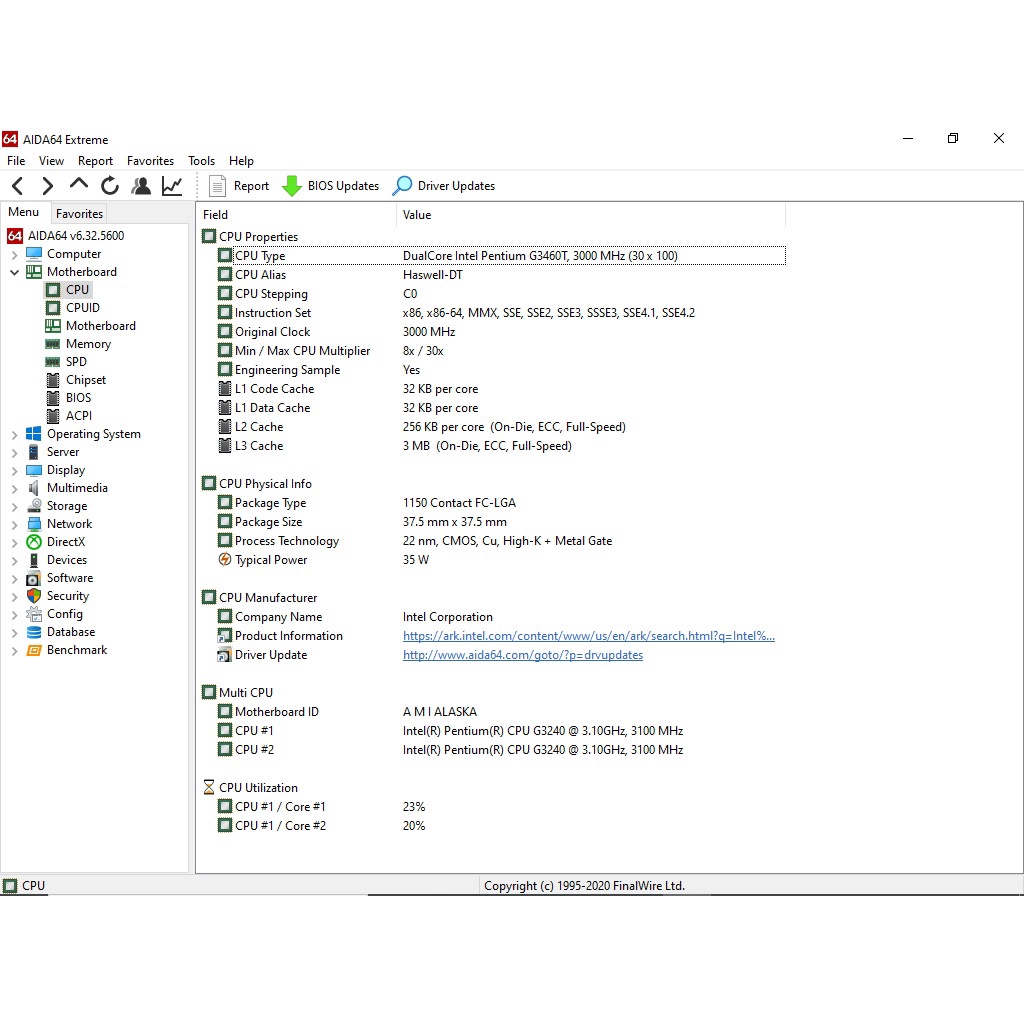Select the CPUID tree item
This screenshot has width=1024, height=1024.
click(x=82, y=308)
